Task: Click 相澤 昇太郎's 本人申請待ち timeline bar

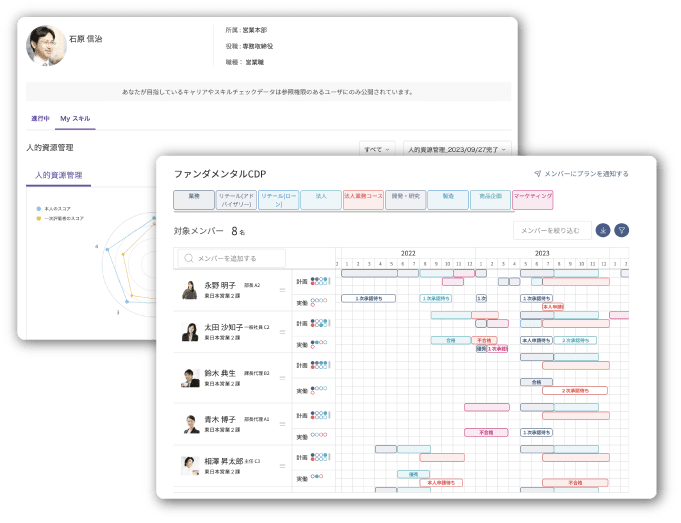Action: click(441, 483)
